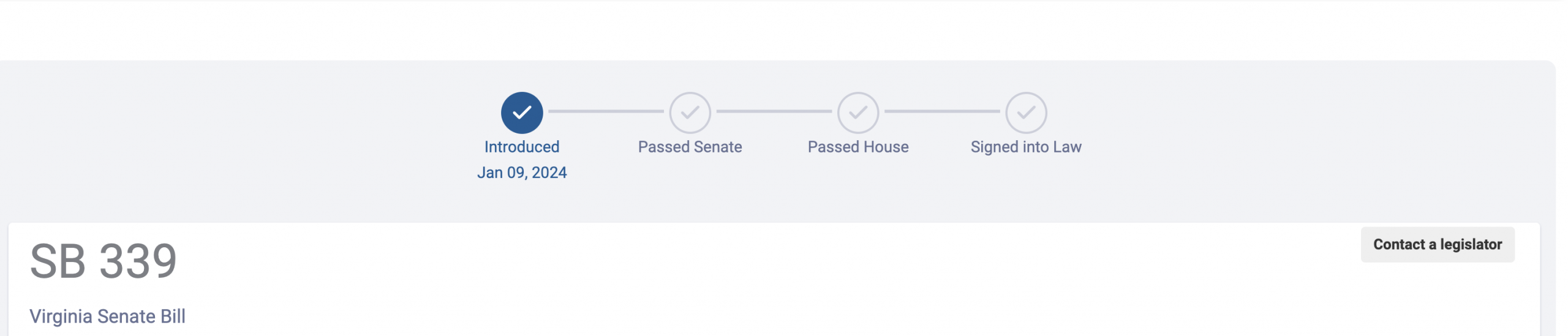
Task: Click the Signed into Law checkmark circle
Action: (x=1026, y=113)
